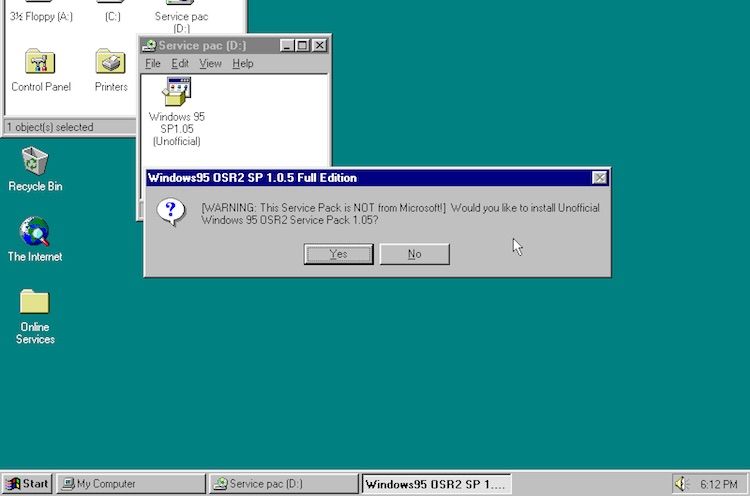Switch to My Computer taskbar button

coord(131,484)
